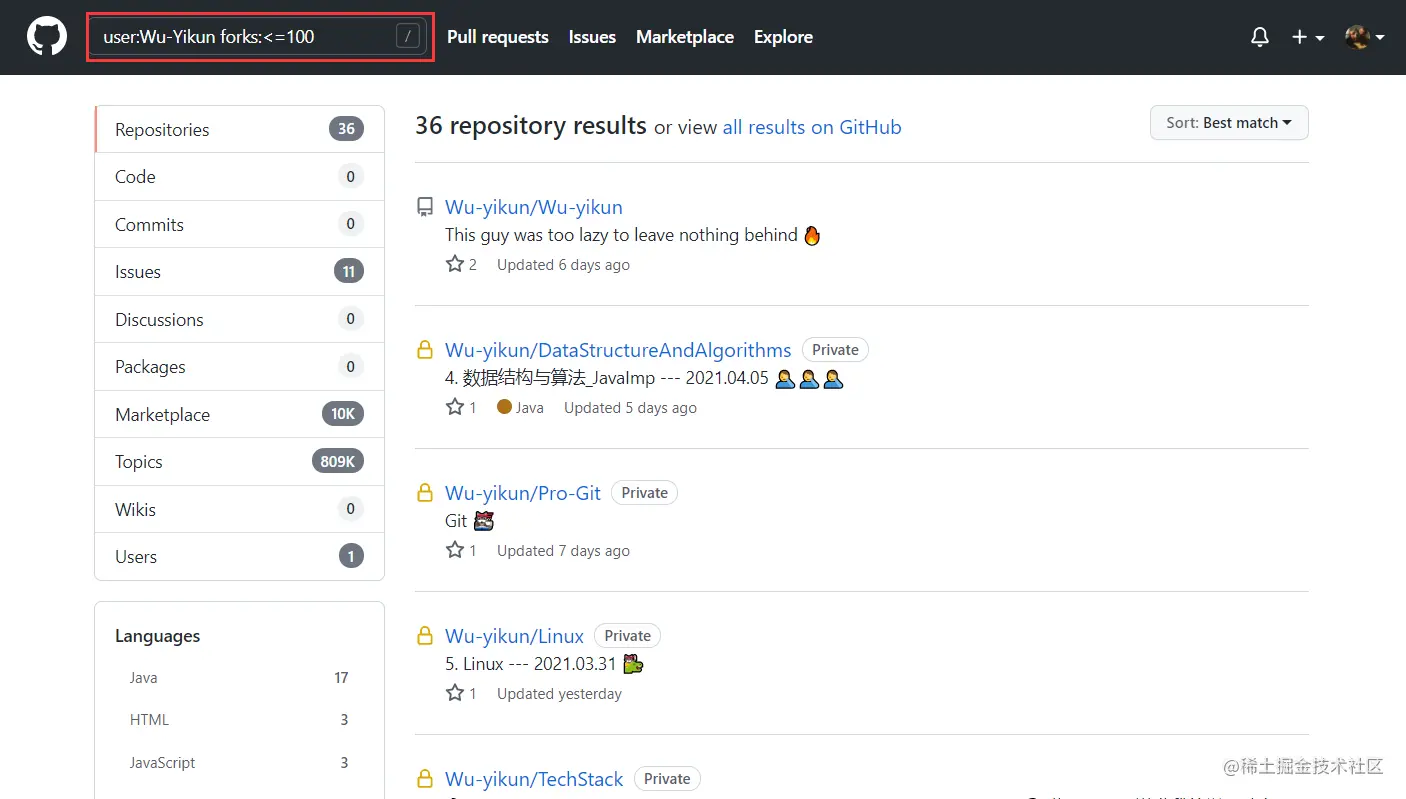Image resolution: width=1406 pixels, height=799 pixels.
Task: Click the star icon of Linux repo
Action: tap(455, 693)
